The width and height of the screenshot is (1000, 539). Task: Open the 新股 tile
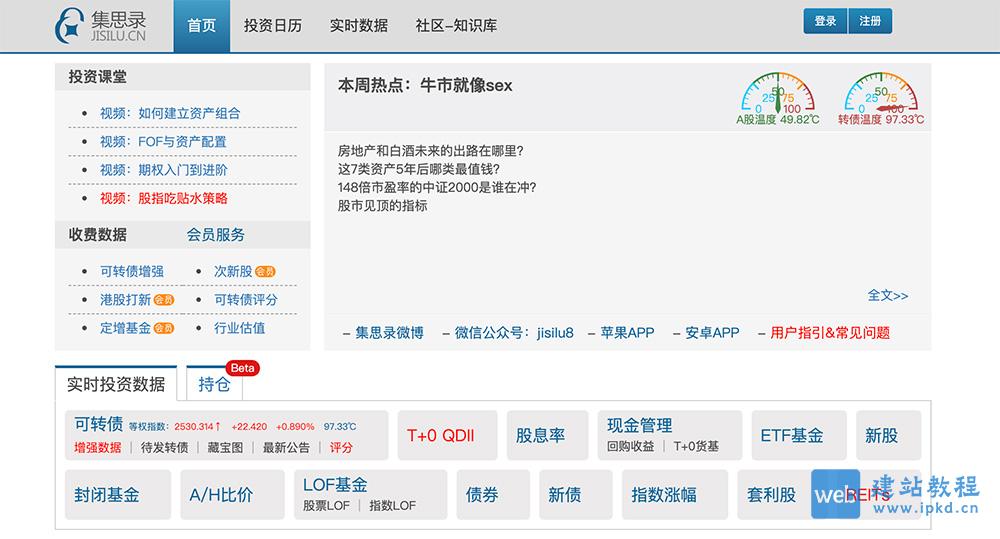888,436
